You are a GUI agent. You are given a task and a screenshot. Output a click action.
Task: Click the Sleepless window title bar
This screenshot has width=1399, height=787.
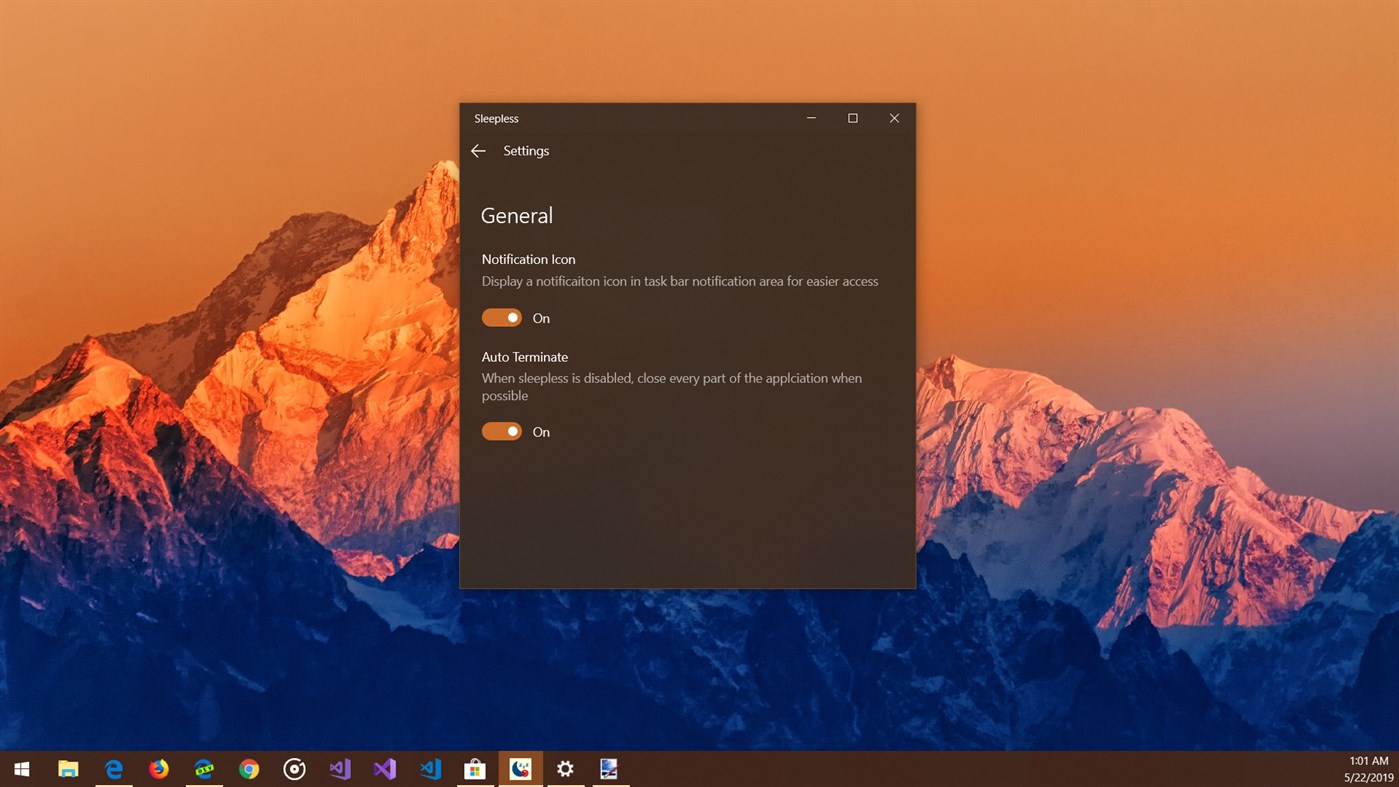click(x=650, y=118)
